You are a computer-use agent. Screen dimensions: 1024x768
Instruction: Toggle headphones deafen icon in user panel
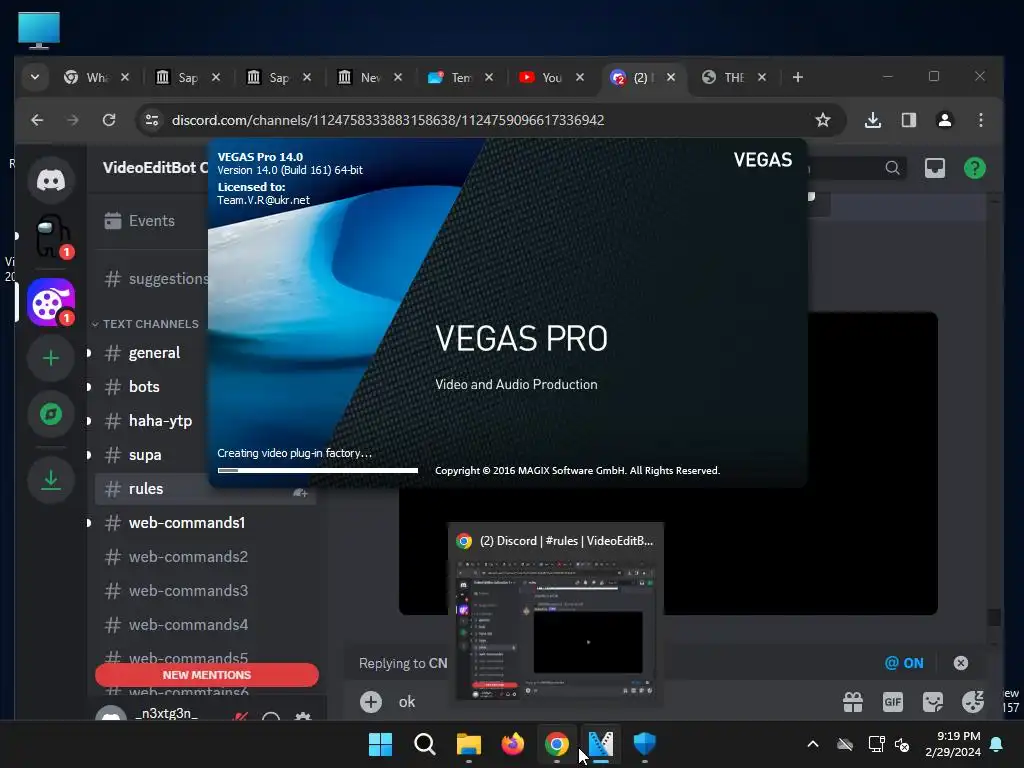(271, 717)
